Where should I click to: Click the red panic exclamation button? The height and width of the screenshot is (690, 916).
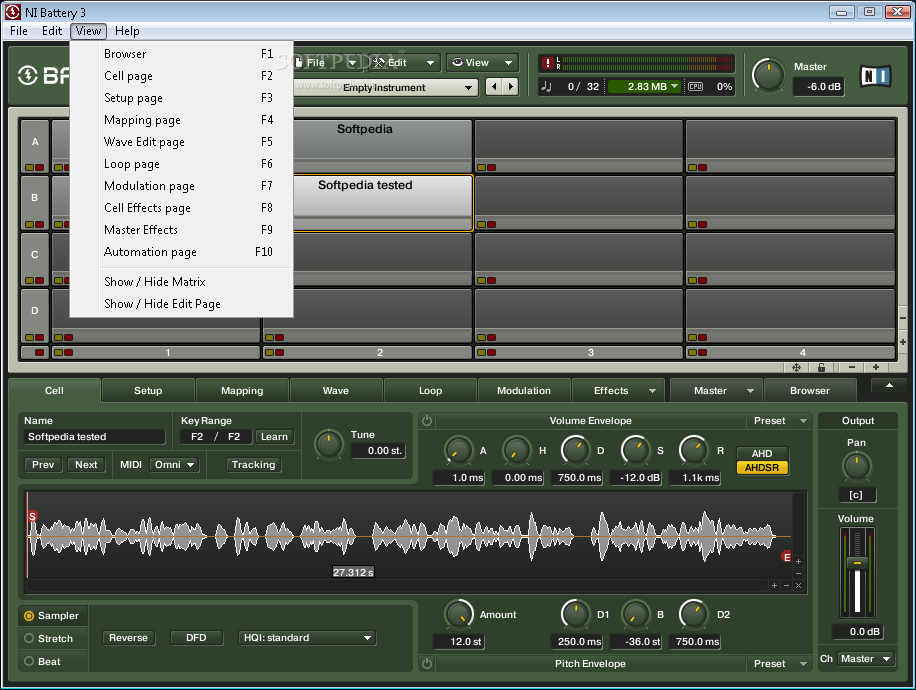point(547,63)
